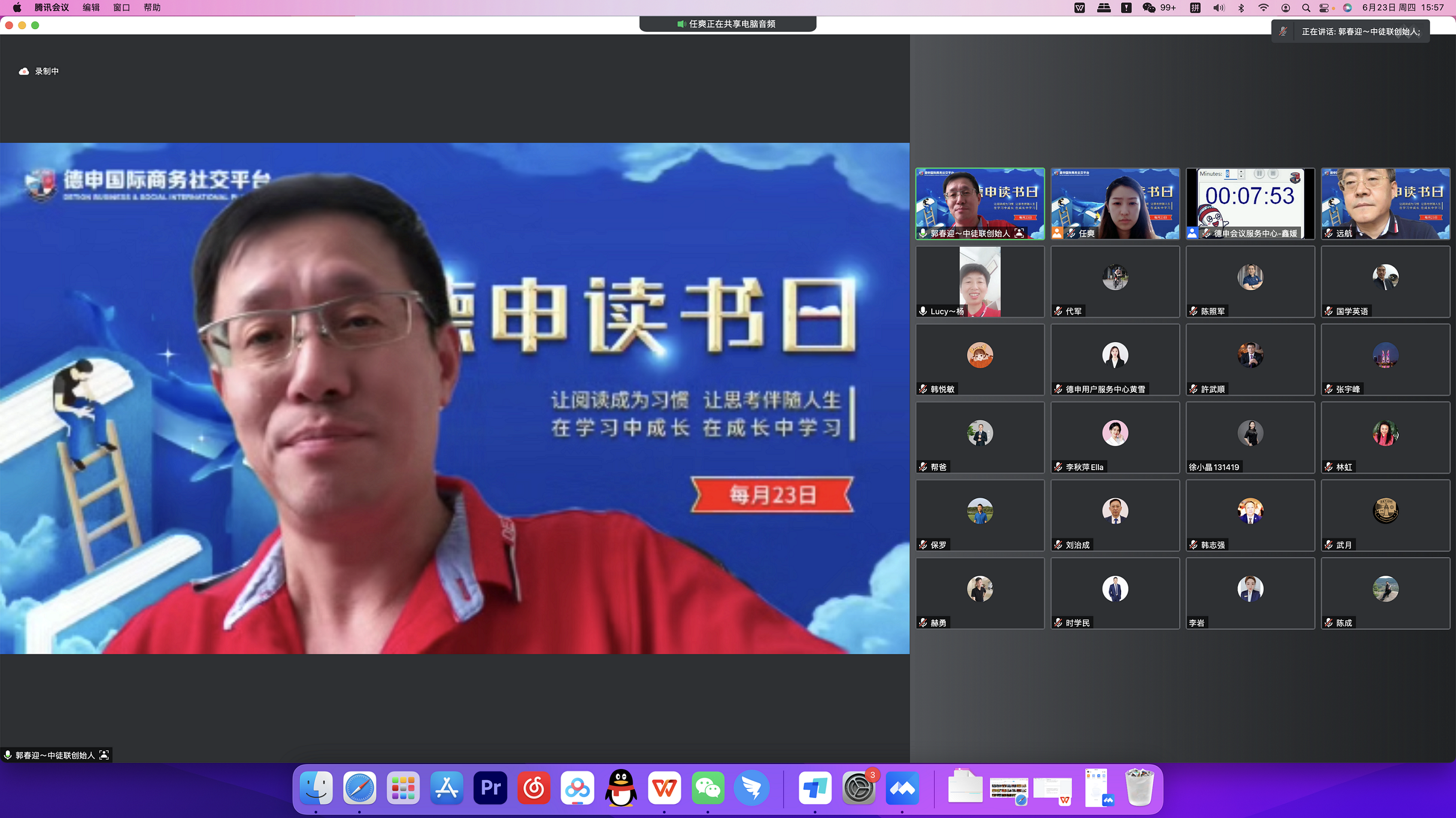Select 林虹 participant tile

tap(1385, 437)
